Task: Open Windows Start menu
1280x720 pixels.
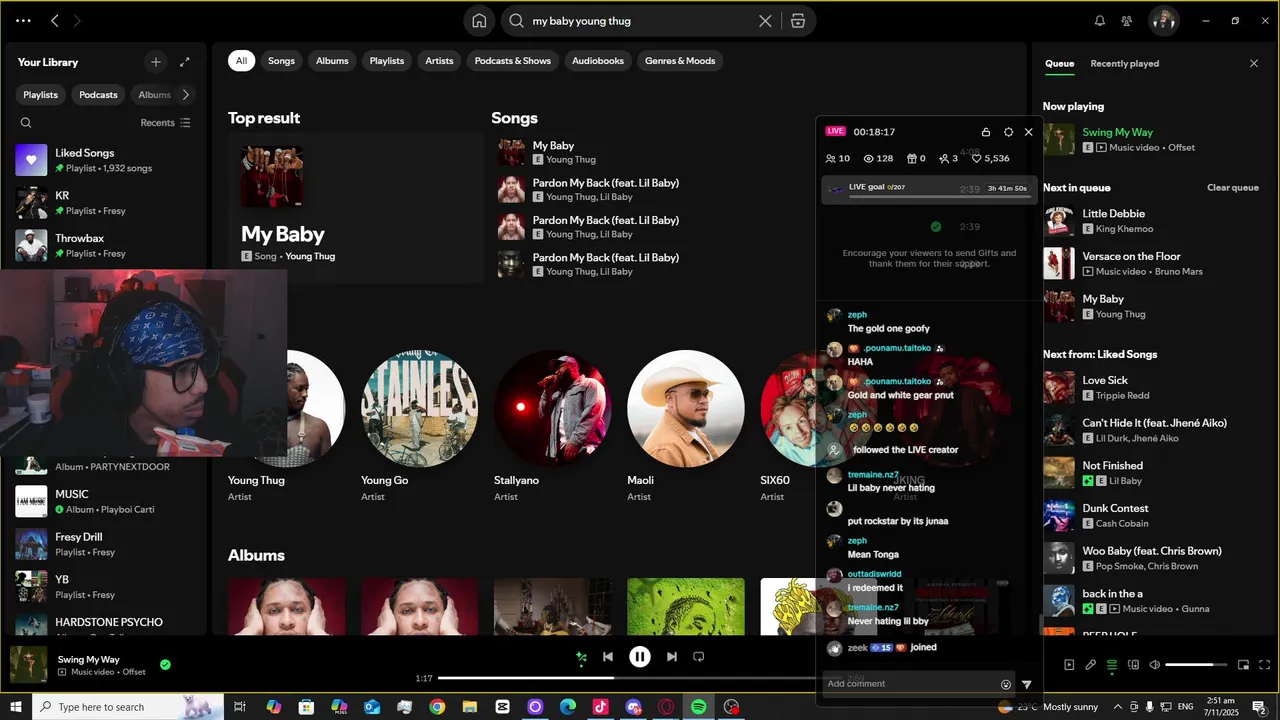Action: click(x=15, y=707)
